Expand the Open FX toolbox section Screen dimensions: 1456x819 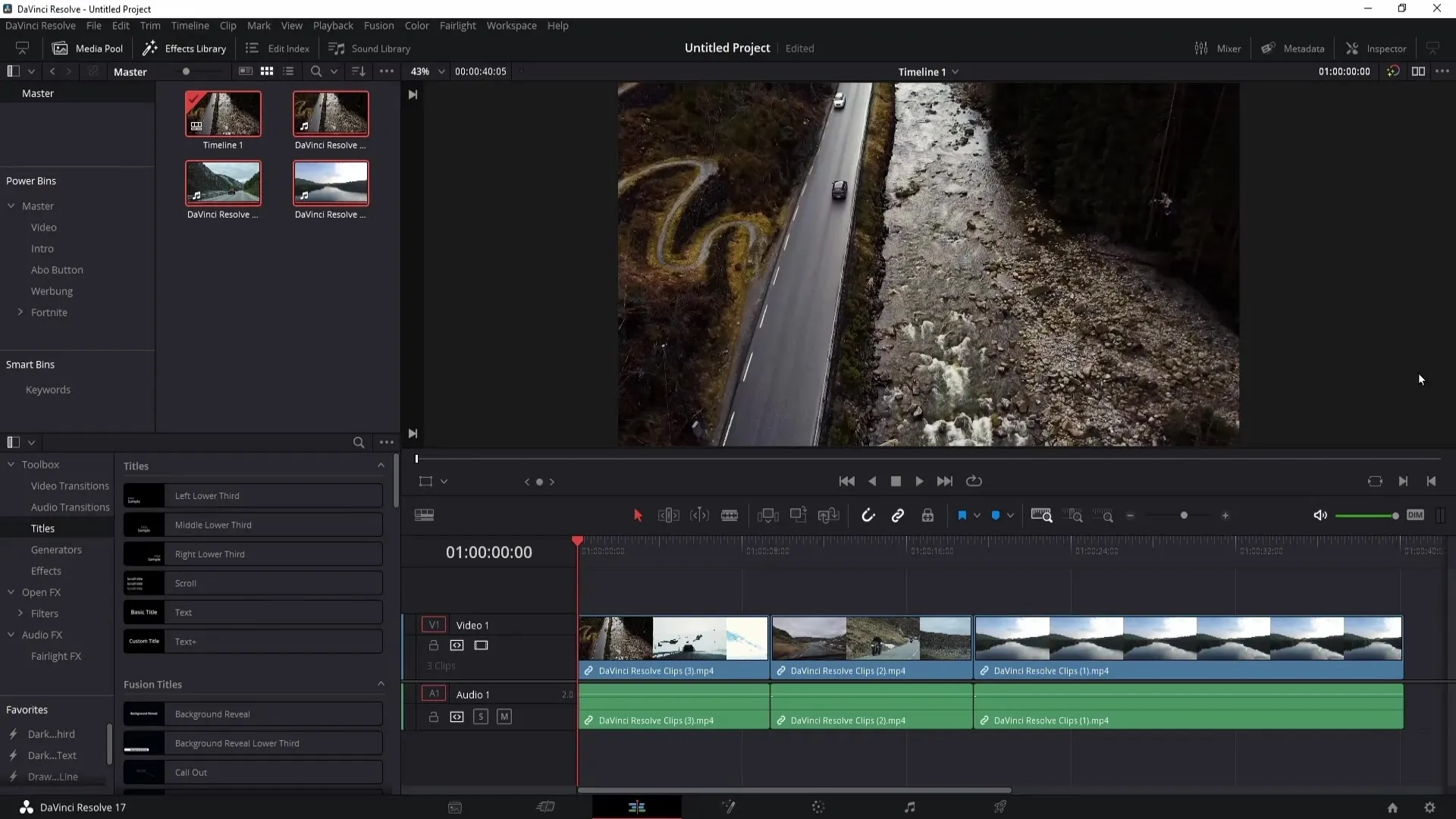pyautogui.click(x=41, y=591)
